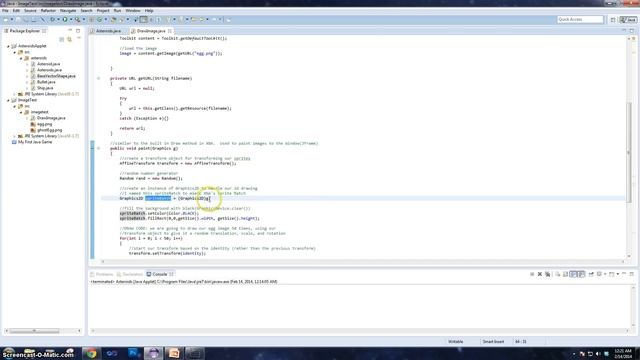Switch to the Asteroids.java editor tab
Screen dimensions: 640x360
pos(109,31)
